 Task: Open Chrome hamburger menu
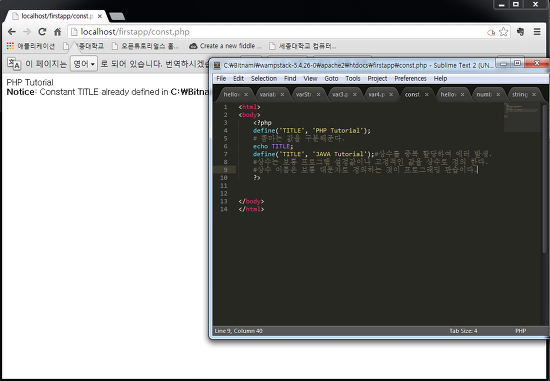point(537,32)
